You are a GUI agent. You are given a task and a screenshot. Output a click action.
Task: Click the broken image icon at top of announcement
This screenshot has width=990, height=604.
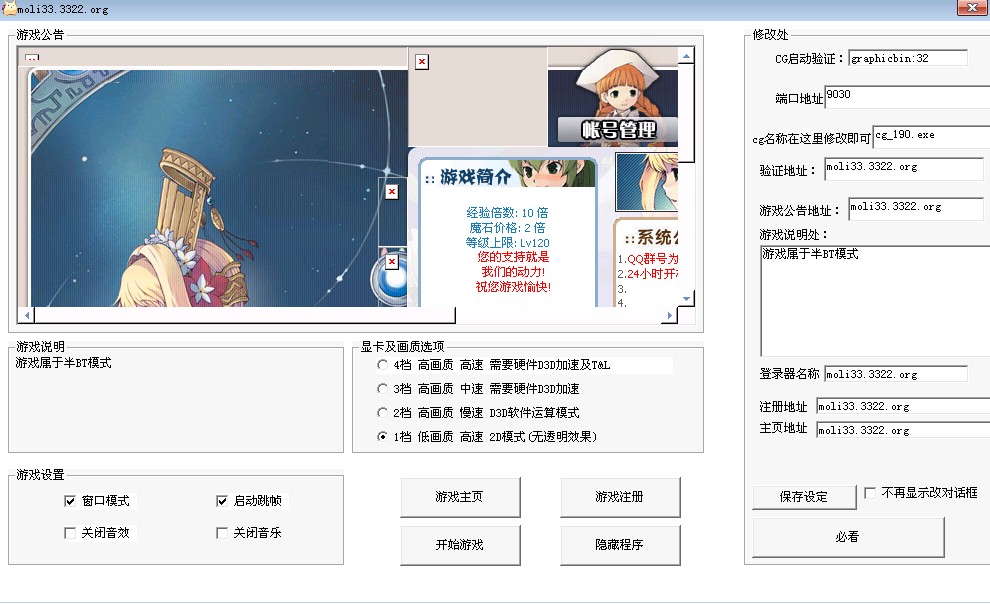coord(421,62)
